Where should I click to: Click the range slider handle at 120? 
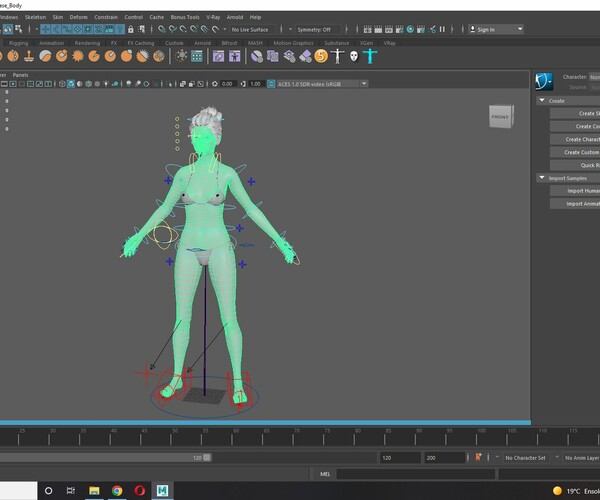tap(207, 458)
